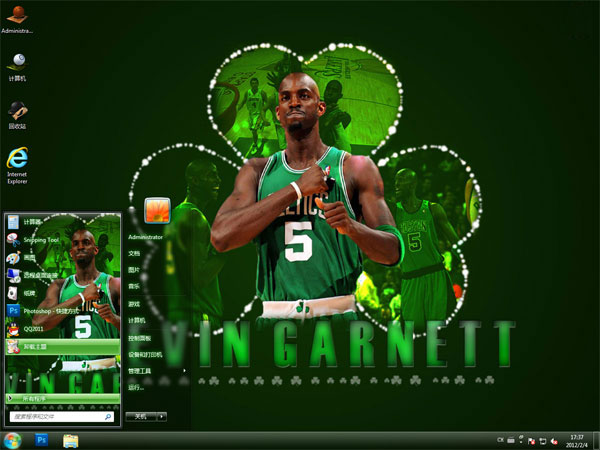Open the 计算机 desktop icon
Image resolution: width=600 pixels, height=450 pixels.
[17, 67]
